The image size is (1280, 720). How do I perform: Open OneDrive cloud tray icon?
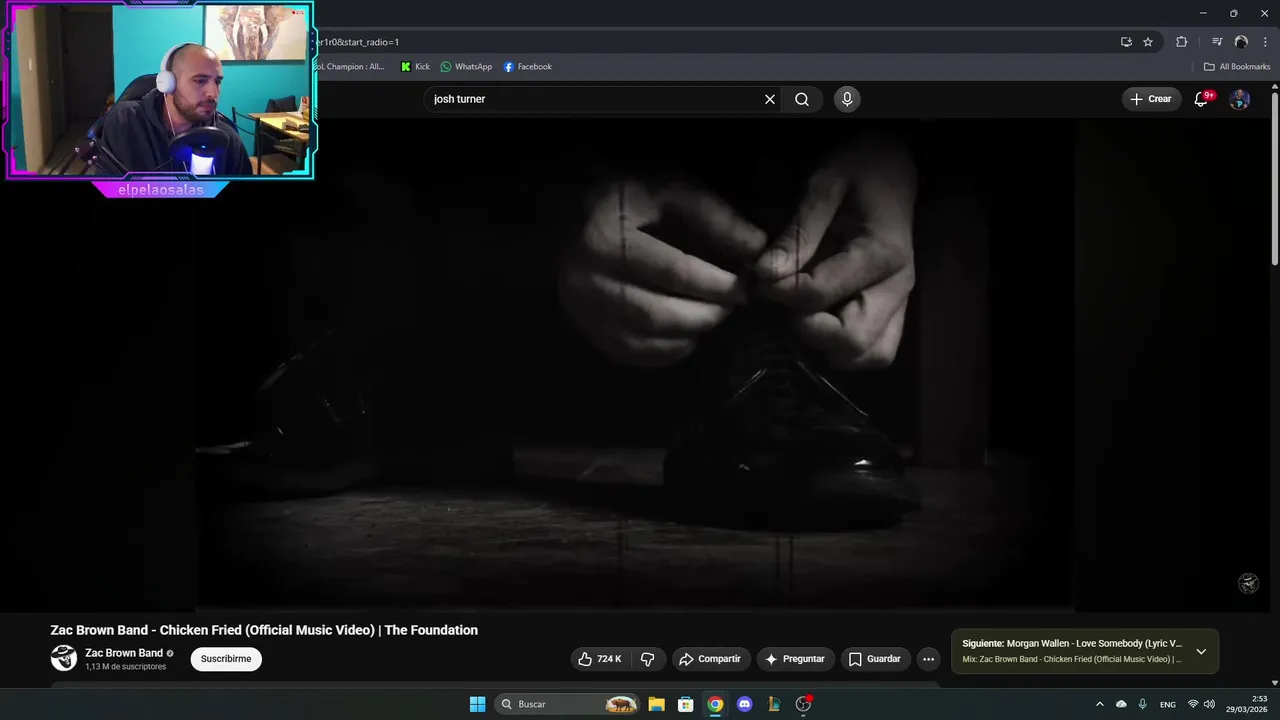1121,704
